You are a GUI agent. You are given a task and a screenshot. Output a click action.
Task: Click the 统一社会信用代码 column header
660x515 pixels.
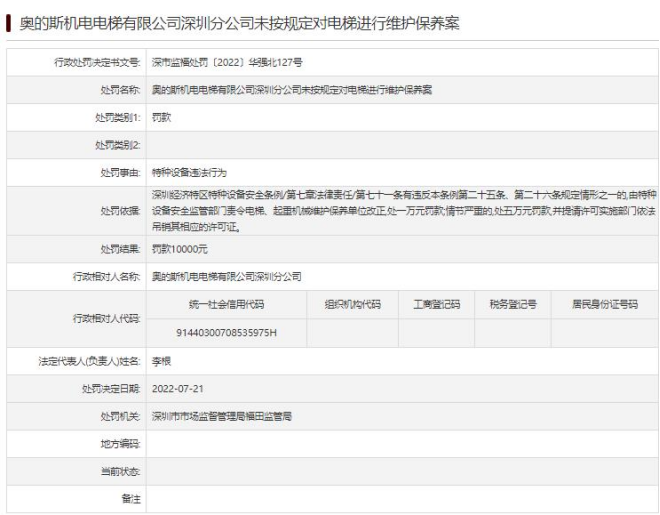pyautogui.click(x=226, y=304)
